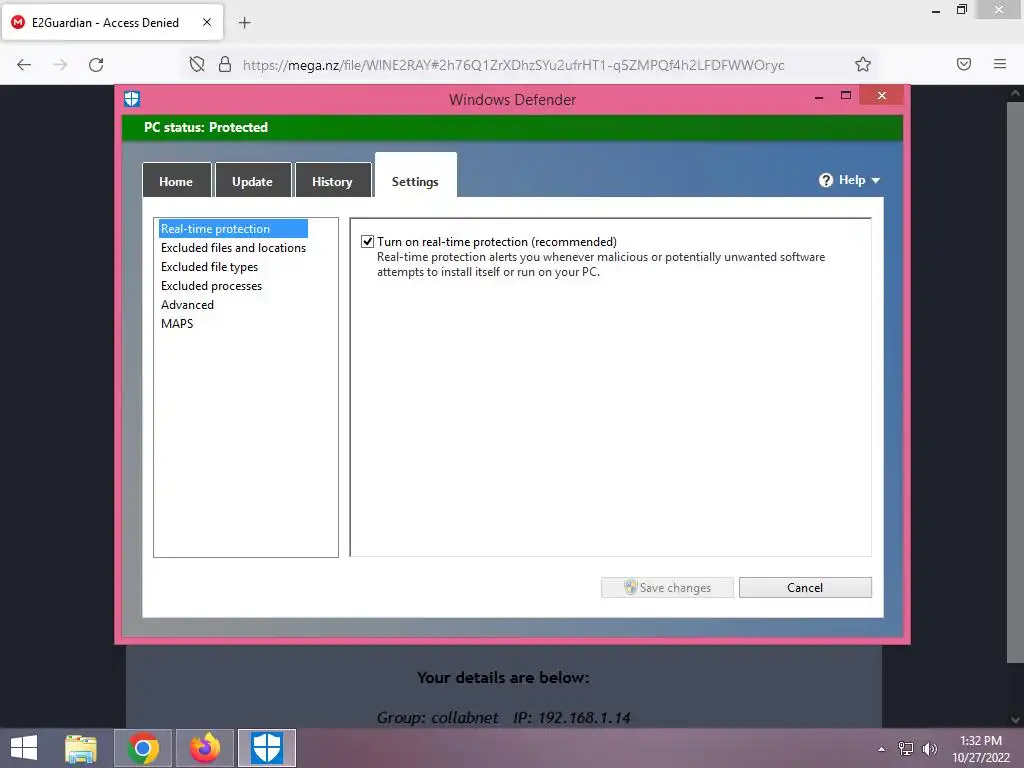Viewport: 1024px width, 768px height.
Task: Click the Save changes button
Action: click(x=667, y=587)
